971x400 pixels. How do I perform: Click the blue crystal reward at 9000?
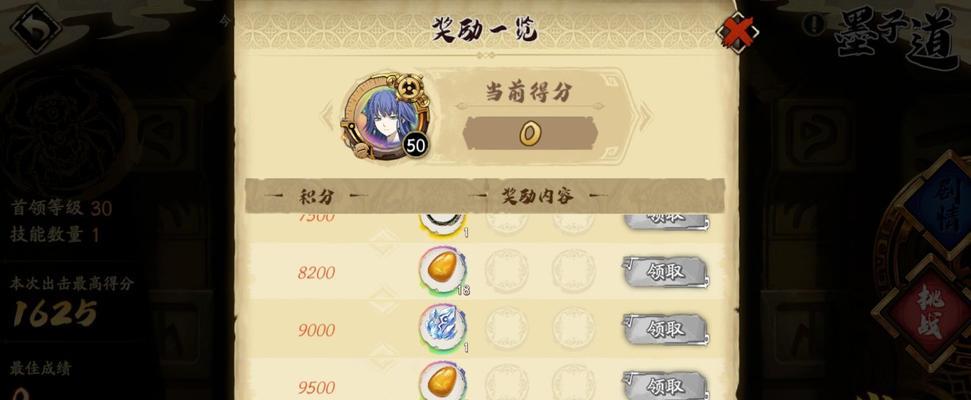point(442,327)
